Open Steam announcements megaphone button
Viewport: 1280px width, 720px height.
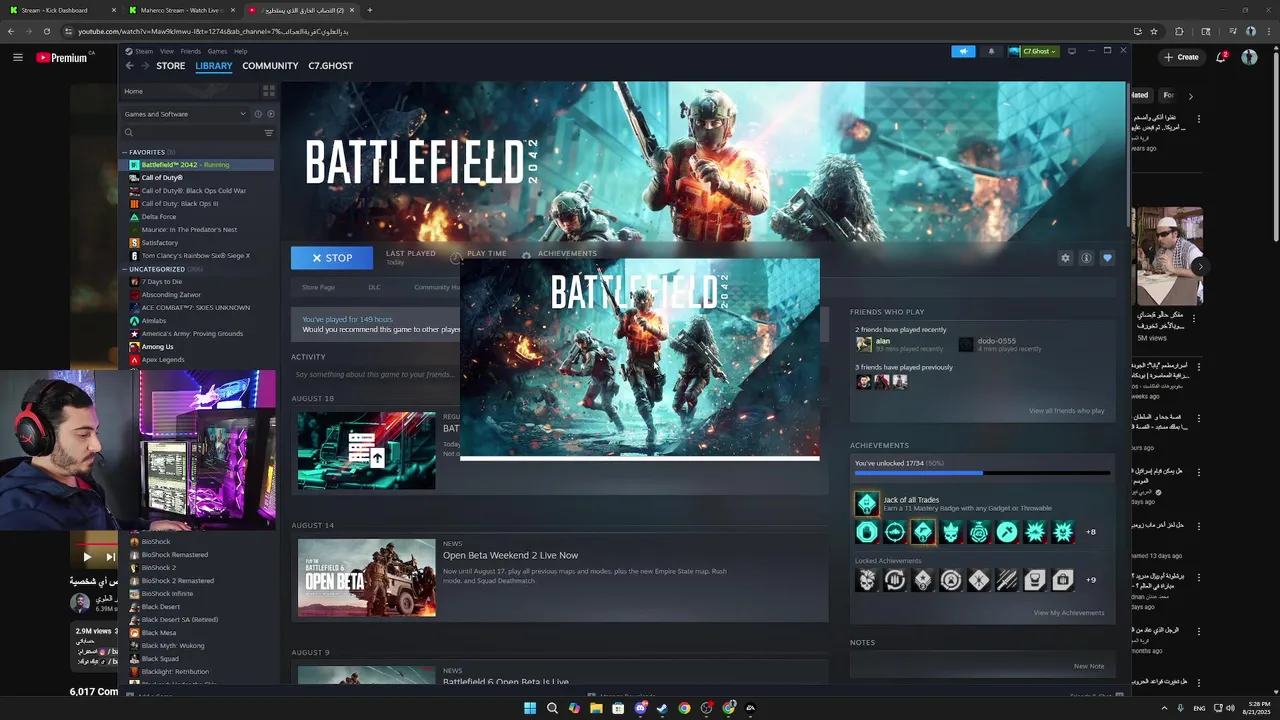click(x=963, y=51)
